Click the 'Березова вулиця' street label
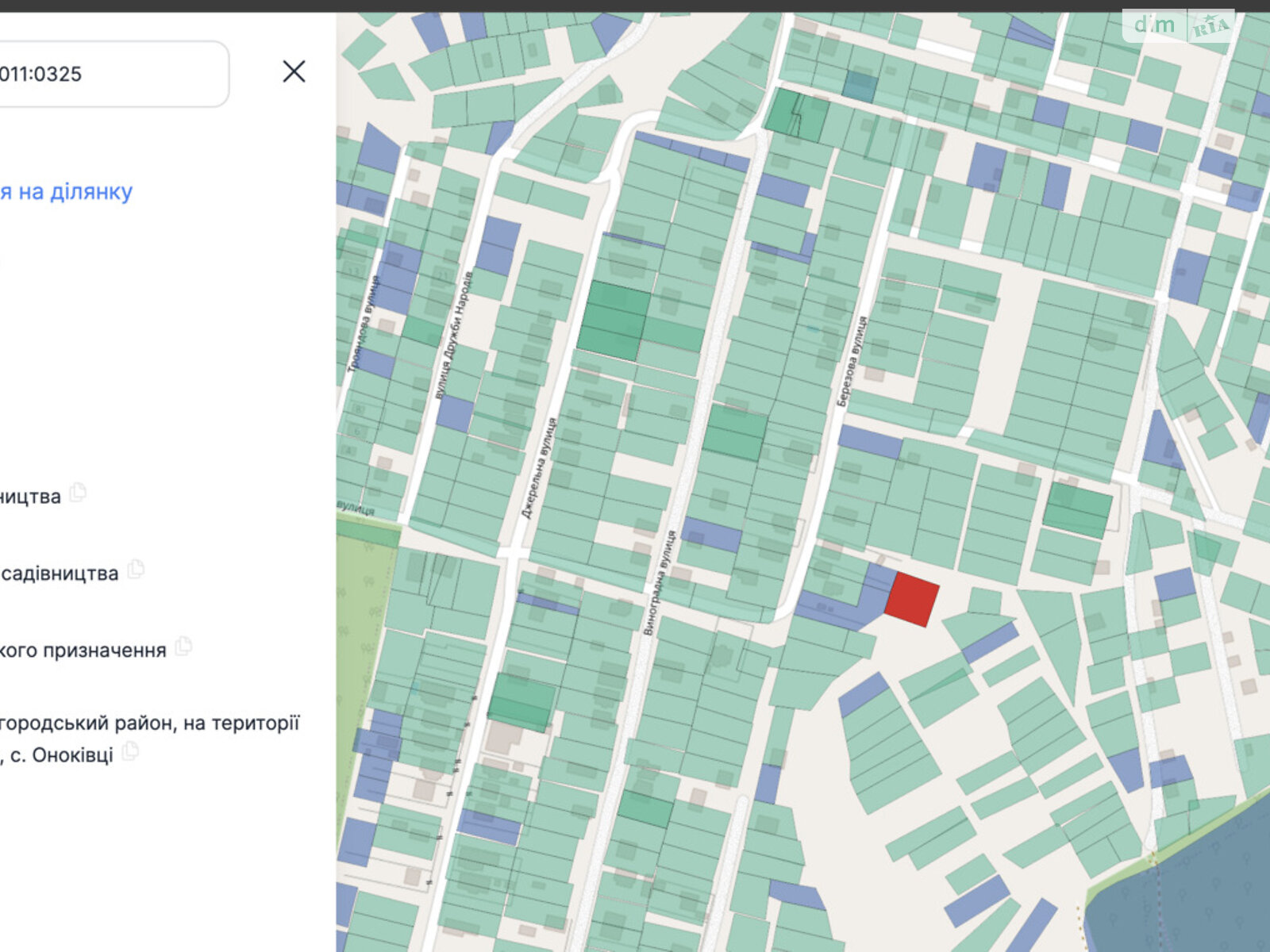This screenshot has height=952, width=1270. coord(853,361)
